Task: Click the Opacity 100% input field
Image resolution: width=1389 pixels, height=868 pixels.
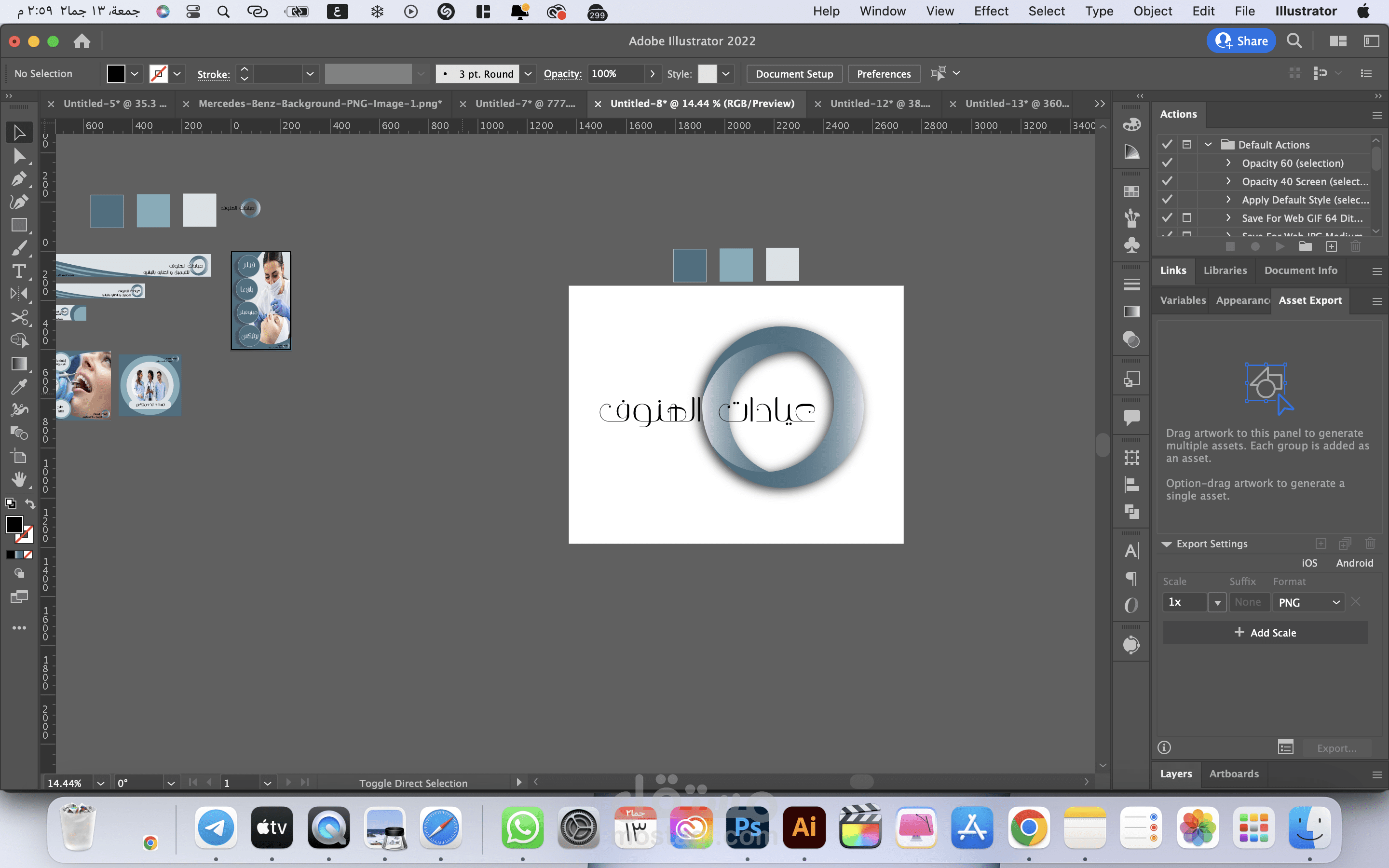Action: click(x=614, y=73)
